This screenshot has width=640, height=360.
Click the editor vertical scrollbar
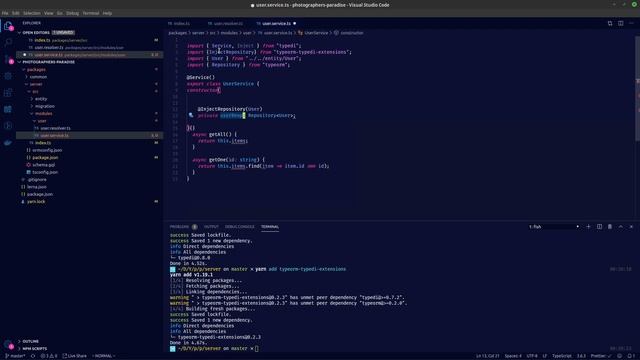[x=637, y=89]
